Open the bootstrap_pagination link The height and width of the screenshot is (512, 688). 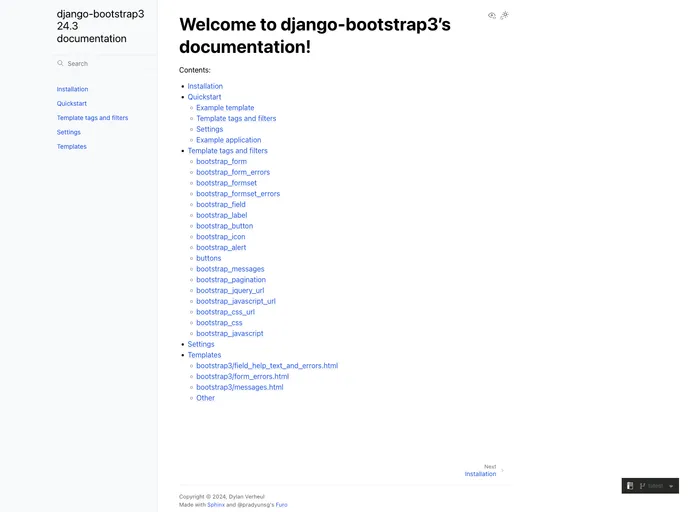(x=231, y=279)
